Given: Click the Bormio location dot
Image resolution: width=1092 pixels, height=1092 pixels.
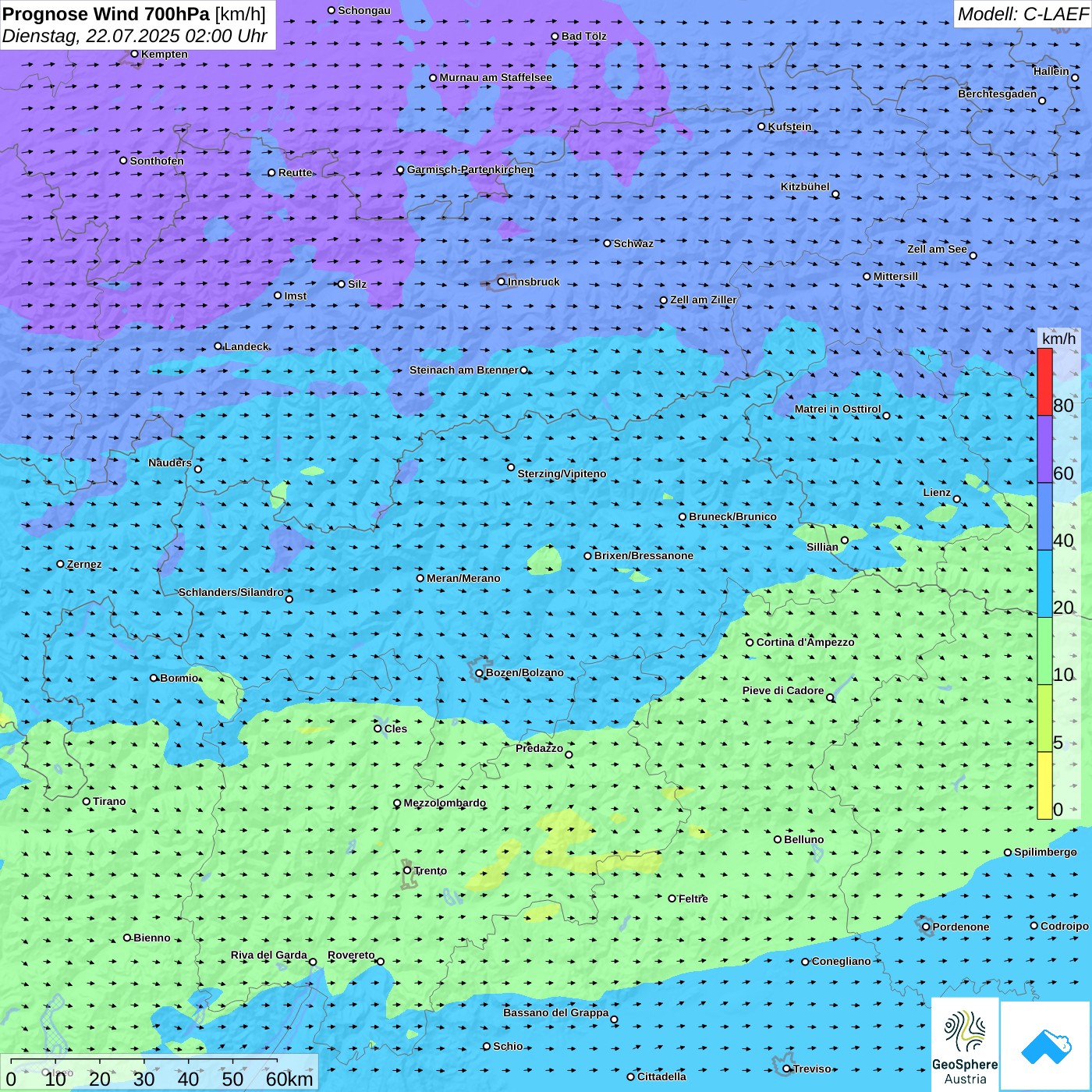Looking at the screenshot, I should pyautogui.click(x=154, y=678).
